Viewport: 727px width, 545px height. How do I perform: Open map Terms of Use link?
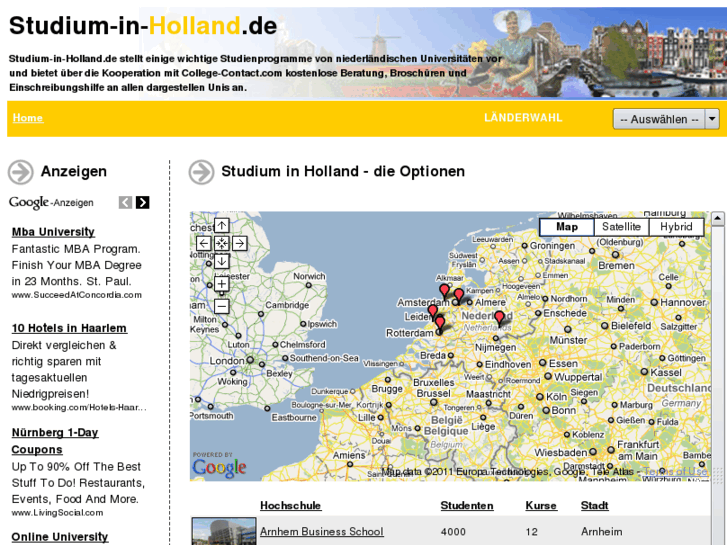tap(676, 472)
